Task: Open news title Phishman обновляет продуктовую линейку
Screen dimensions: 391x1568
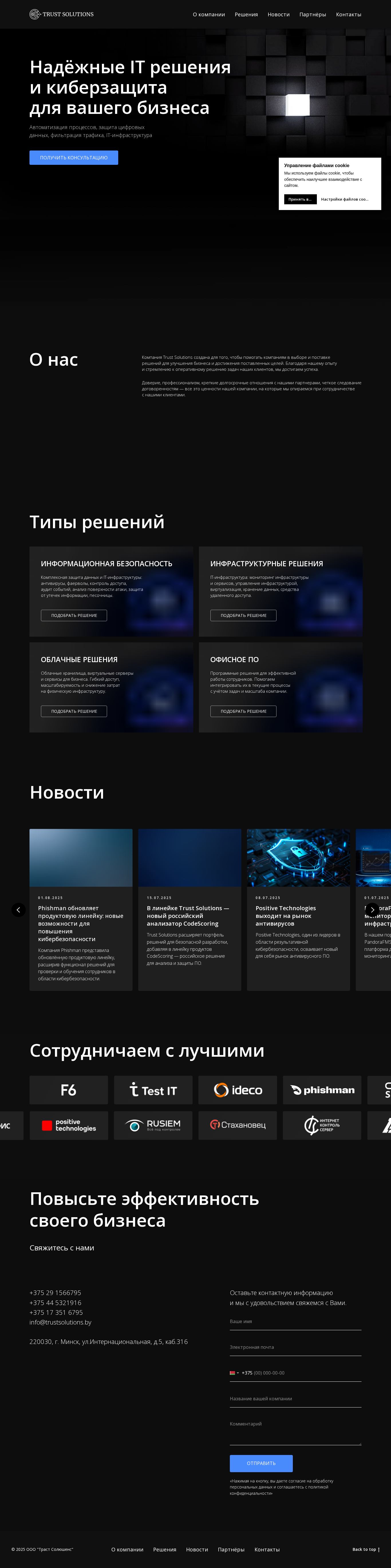Action: (80, 923)
